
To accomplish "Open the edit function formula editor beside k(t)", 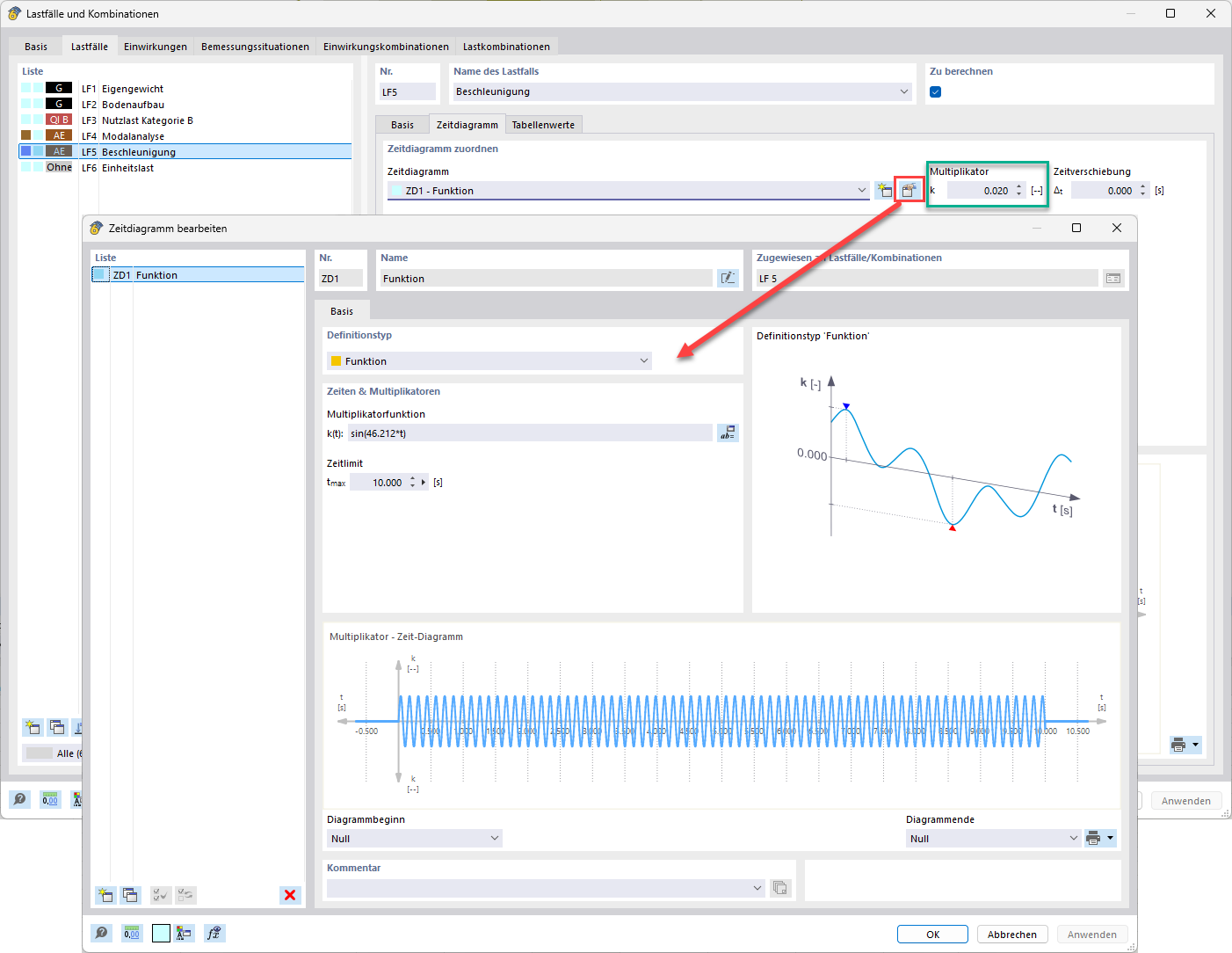I will pos(728,433).
